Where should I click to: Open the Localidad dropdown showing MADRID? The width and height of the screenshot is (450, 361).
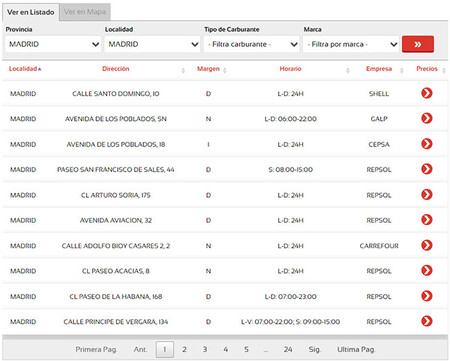(152, 44)
